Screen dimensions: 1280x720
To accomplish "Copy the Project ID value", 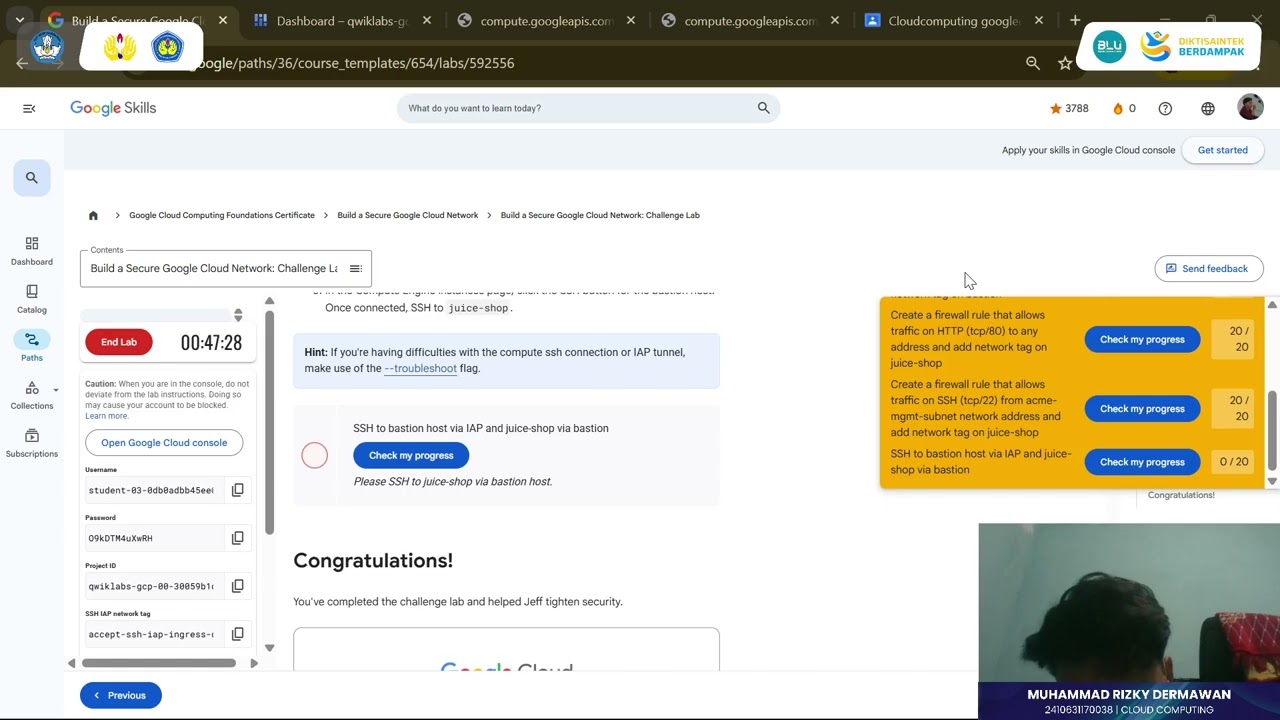I will (x=238, y=586).
